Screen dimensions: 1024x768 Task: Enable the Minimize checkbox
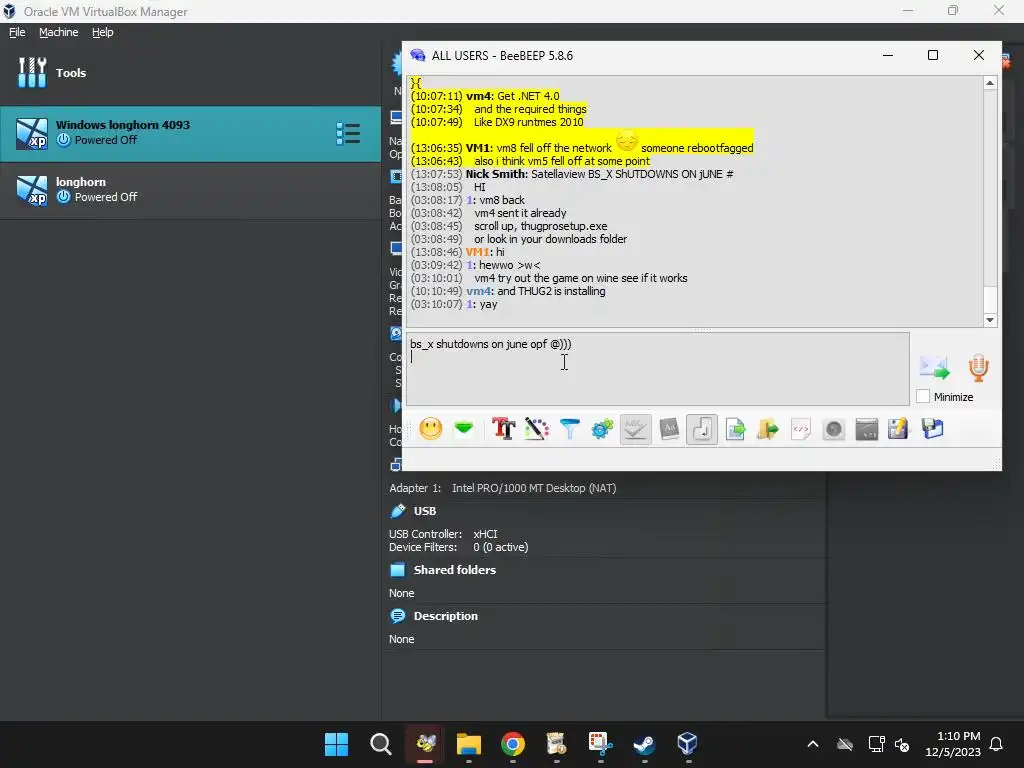[923, 396]
